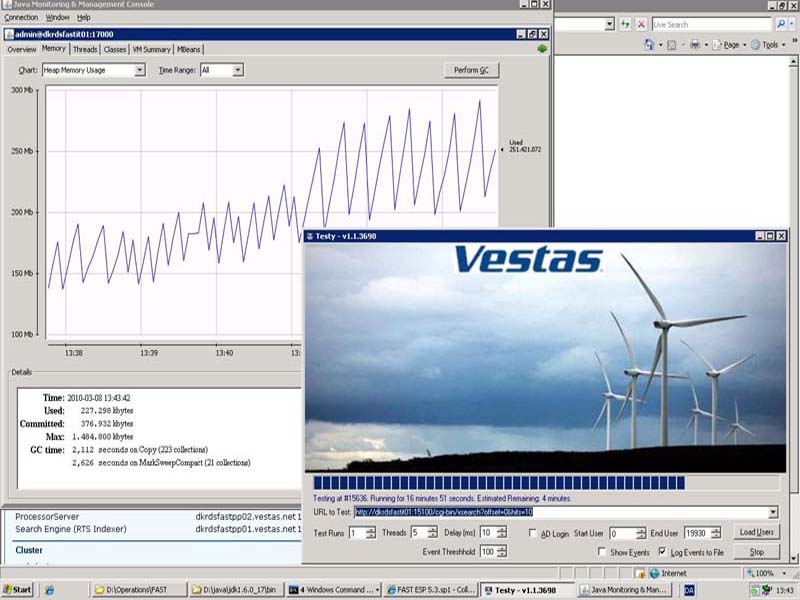
Task: Enable the AD Login checkbox
Action: pos(533,533)
